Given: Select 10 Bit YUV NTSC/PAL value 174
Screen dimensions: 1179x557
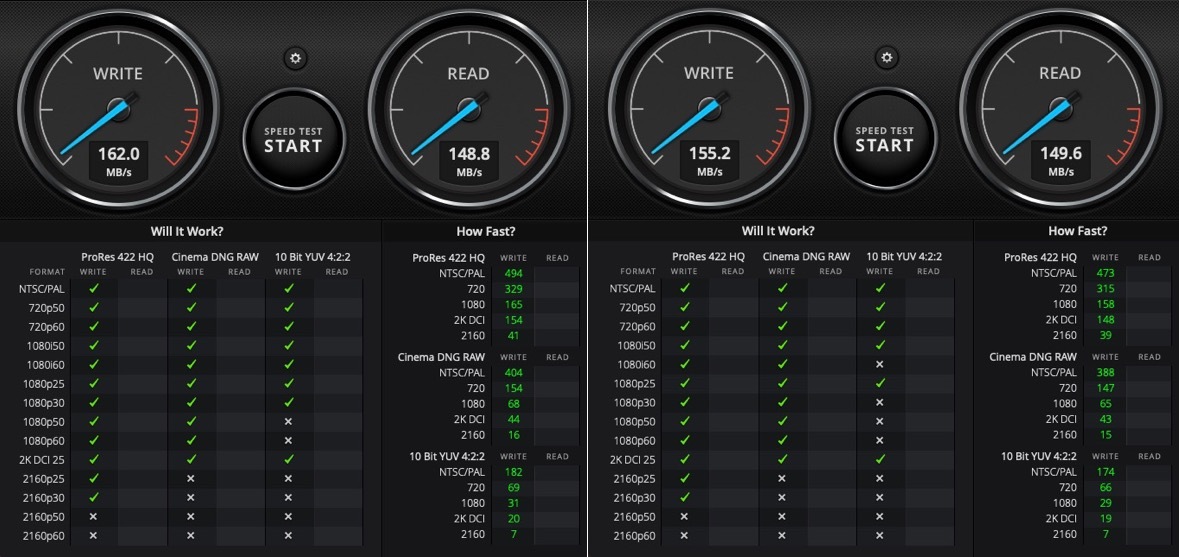Looking at the screenshot, I should point(1105,472).
